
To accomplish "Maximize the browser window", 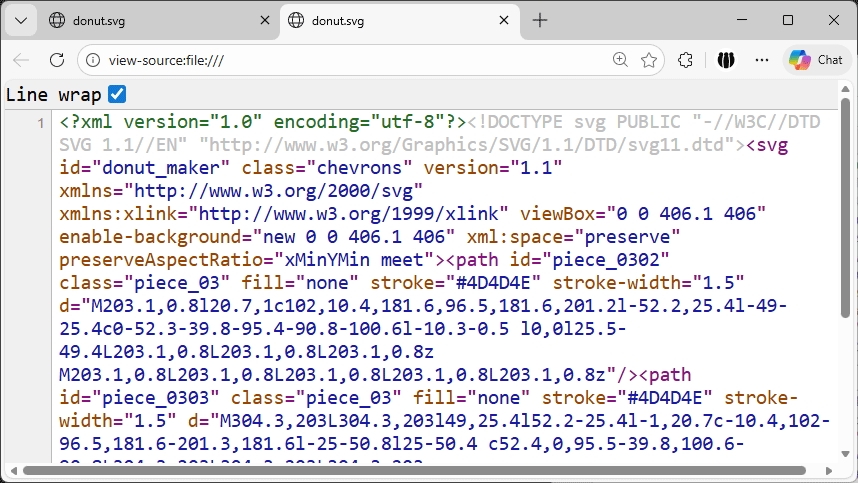I will point(788,20).
